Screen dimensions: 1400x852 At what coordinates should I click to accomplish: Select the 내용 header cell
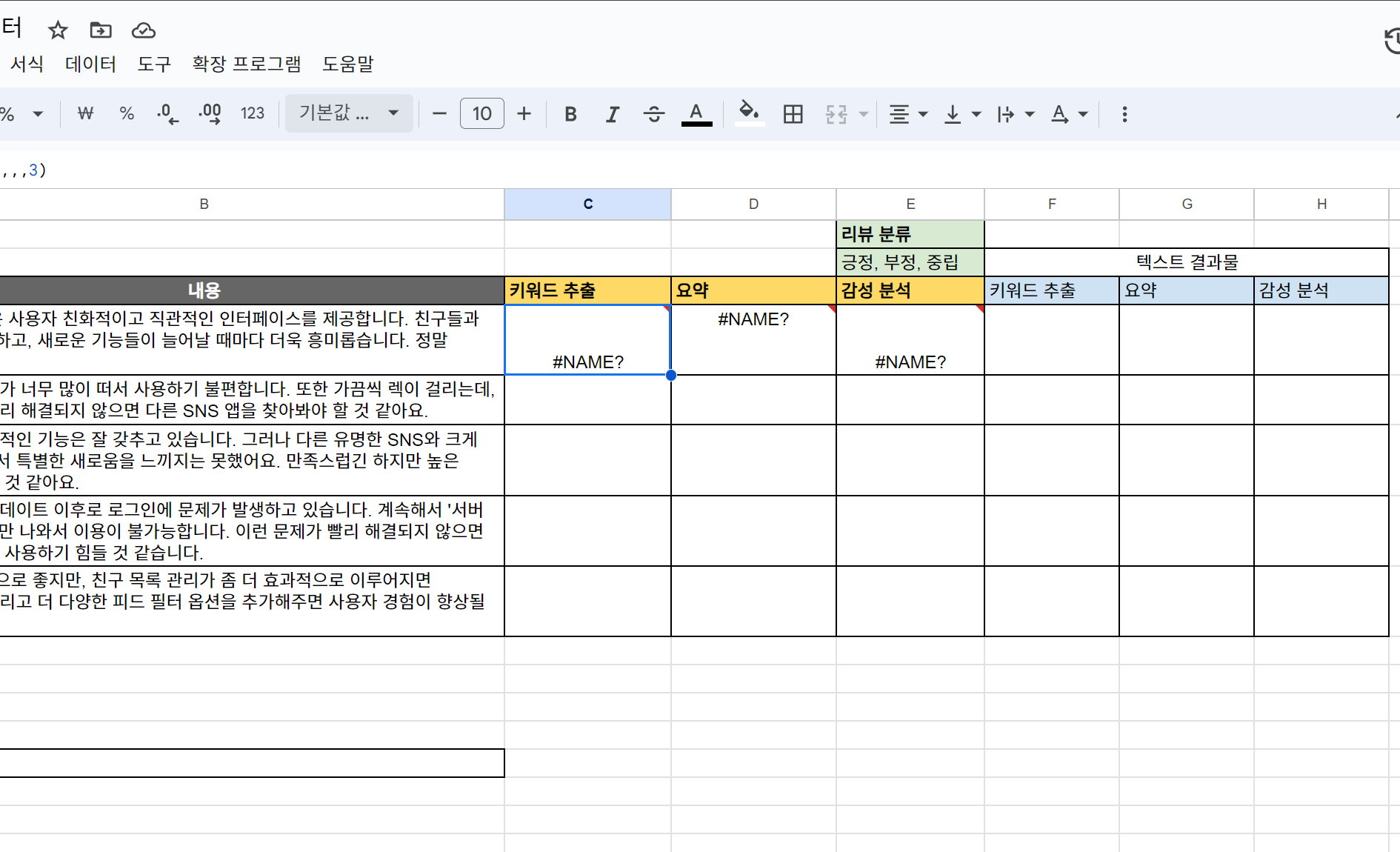coord(252,290)
